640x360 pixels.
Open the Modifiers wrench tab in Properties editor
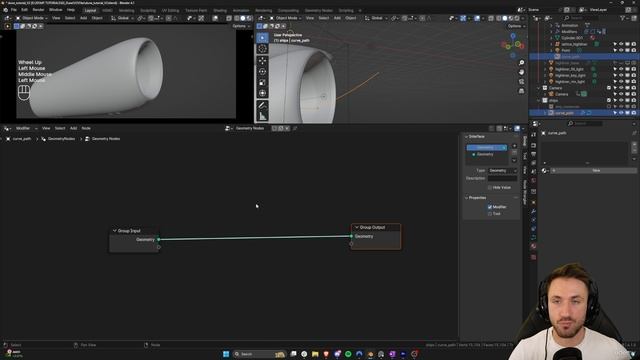tap(533, 211)
